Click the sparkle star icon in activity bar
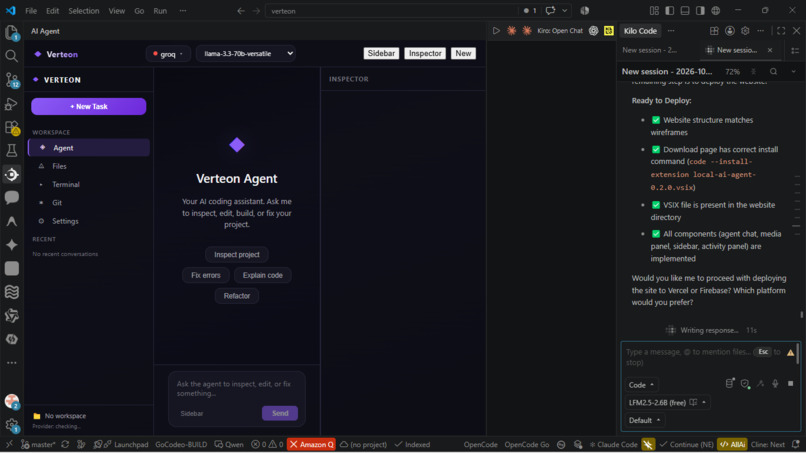Image resolution: width=806 pixels, height=453 pixels. point(11,245)
